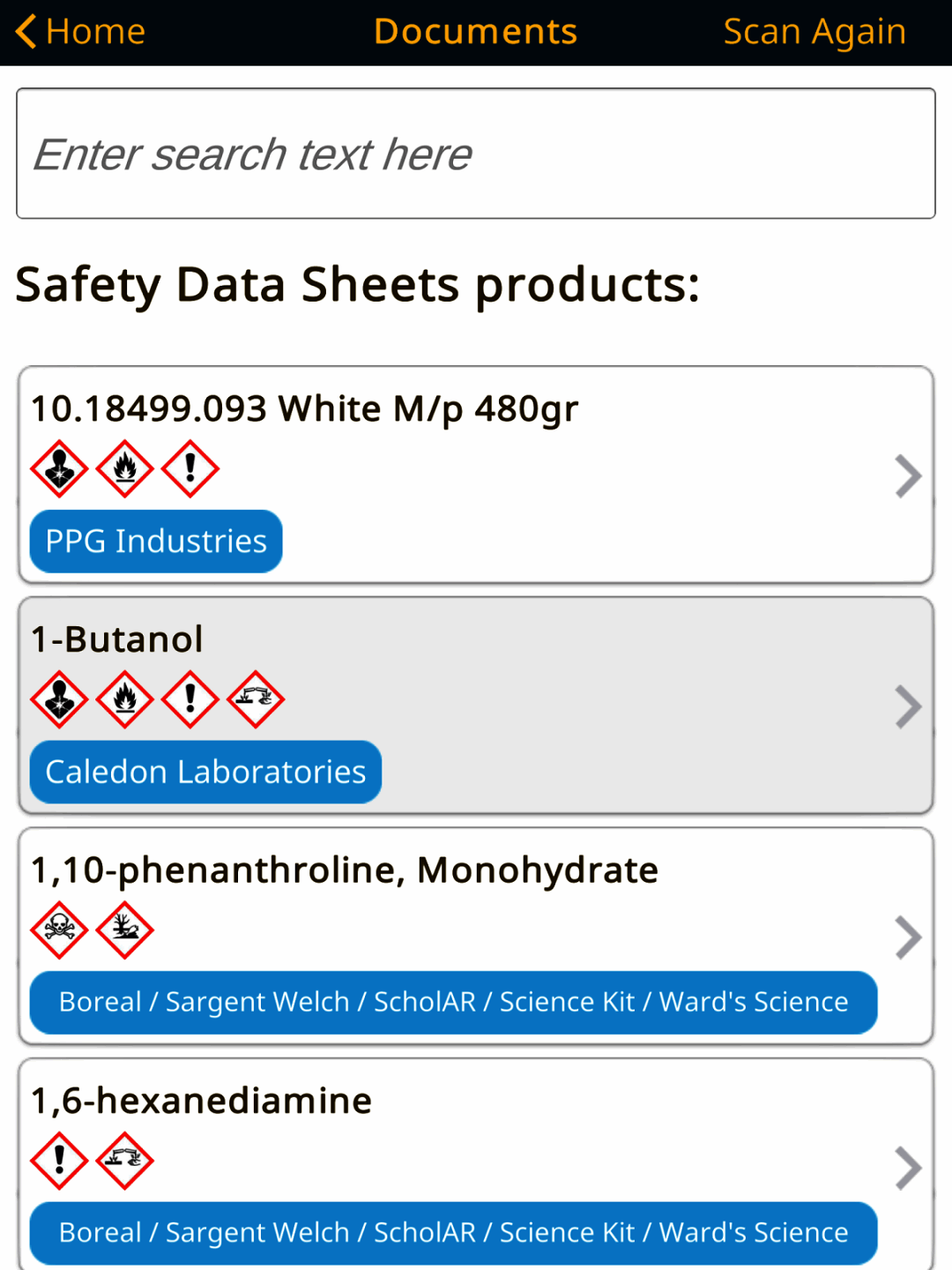The image size is (952, 1270).
Task: Select the flammable icon under 10.18499.093 White M/p
Action: (x=124, y=468)
